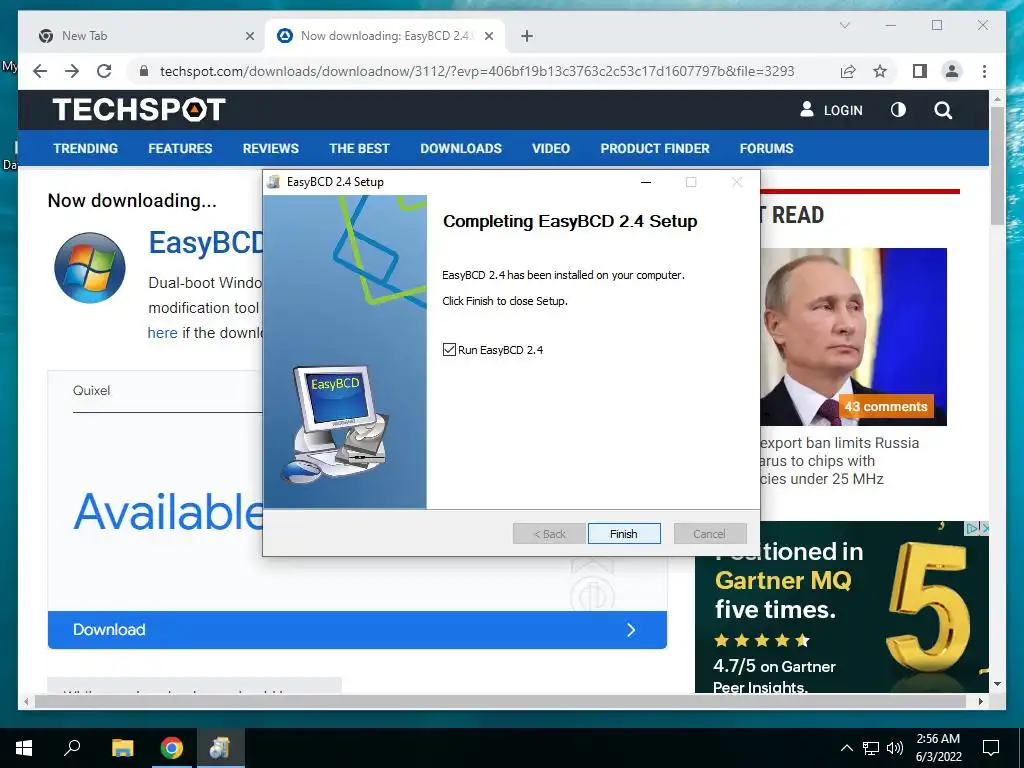
Task: Open the article photo thumbnail
Action: 853,337
